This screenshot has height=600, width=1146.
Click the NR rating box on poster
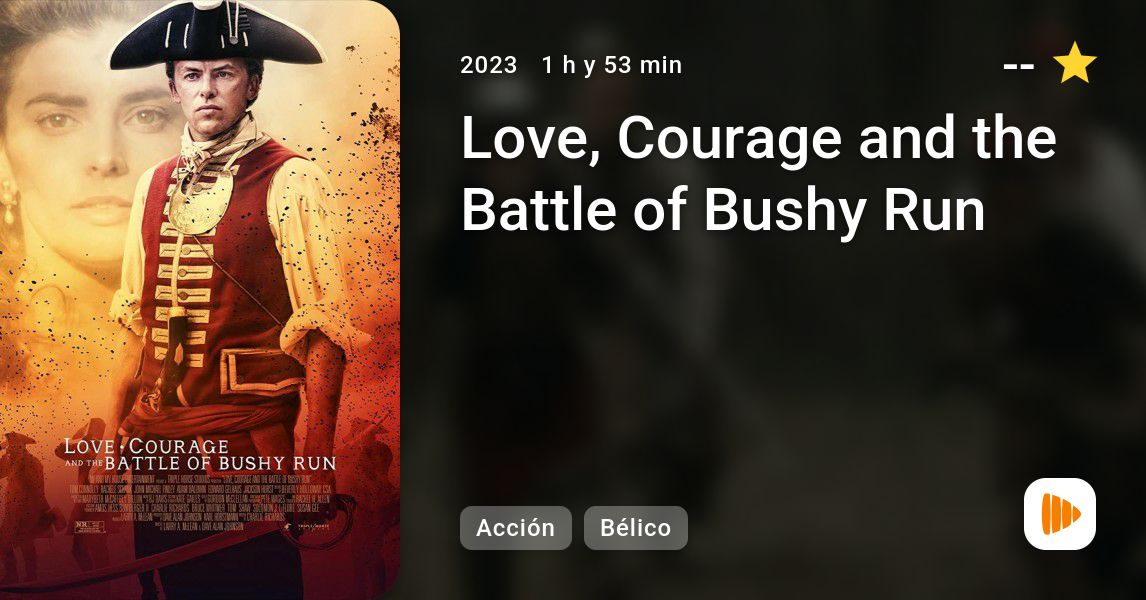click(x=91, y=527)
